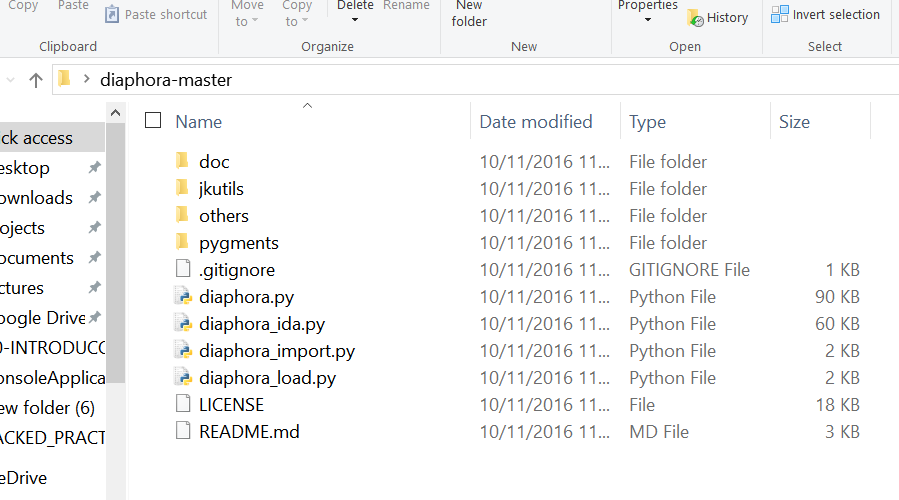This screenshot has width=899, height=500.
Task: Click the navigation pane scrollbar
Action: [x=116, y=300]
